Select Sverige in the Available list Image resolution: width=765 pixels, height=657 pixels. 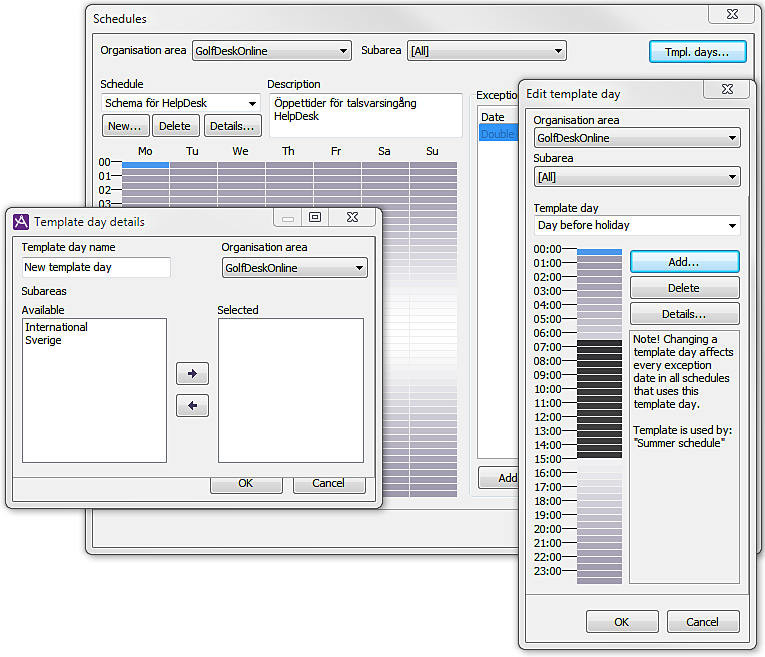pyautogui.click(x=44, y=340)
